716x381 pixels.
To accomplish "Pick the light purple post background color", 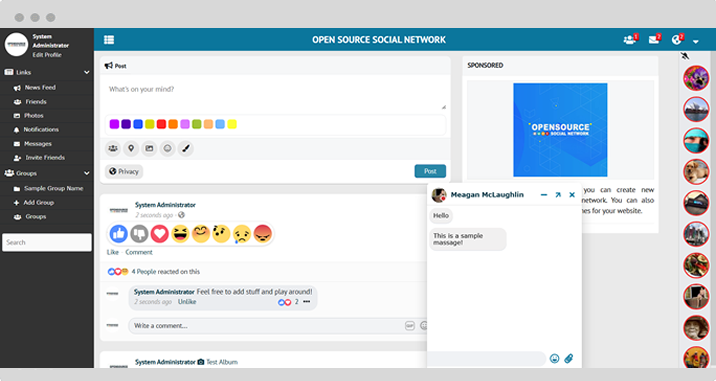I will 185,124.
